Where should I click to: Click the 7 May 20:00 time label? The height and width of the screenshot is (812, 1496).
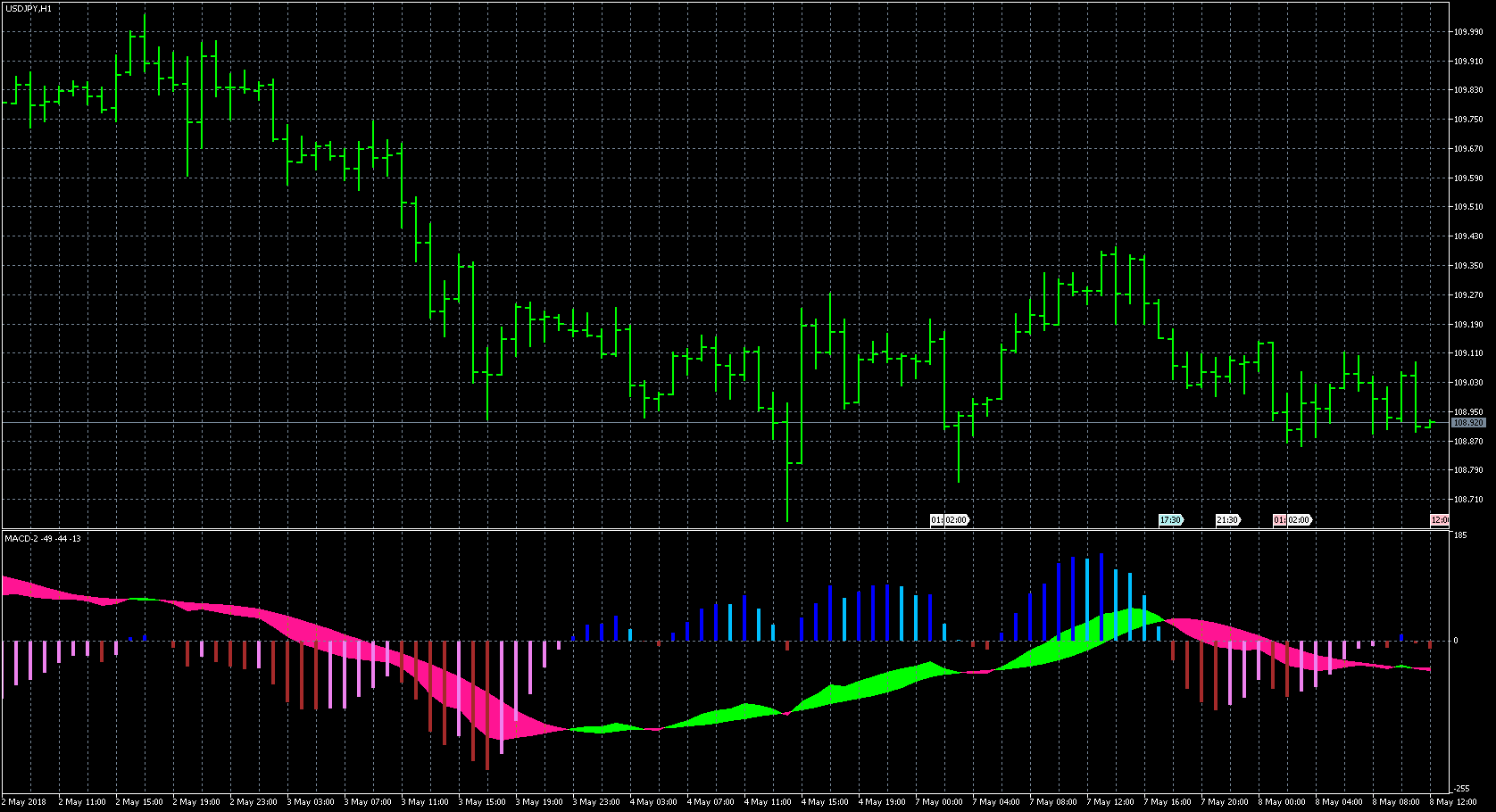pos(1225,802)
